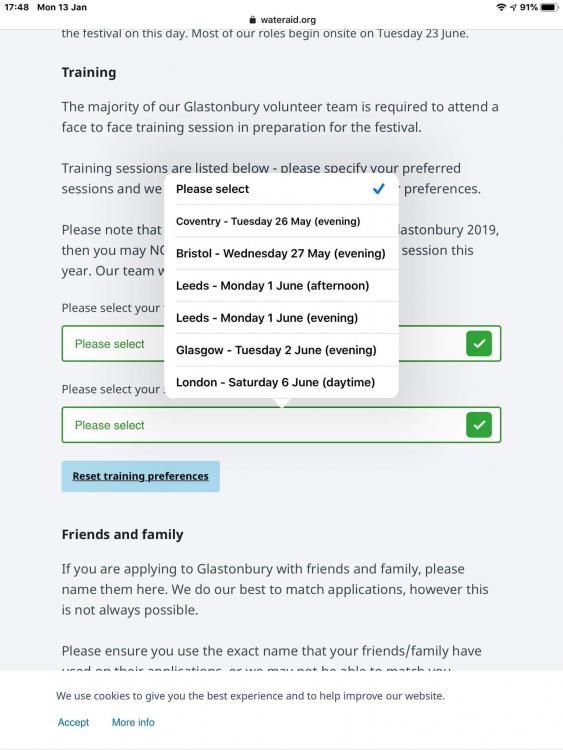Tap the blue checkmark beside Please select

pos(378,189)
